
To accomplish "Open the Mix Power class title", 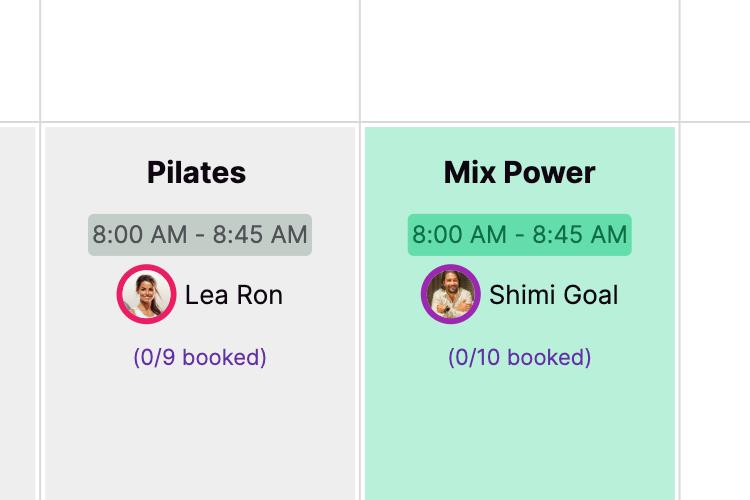I will click(x=519, y=172).
